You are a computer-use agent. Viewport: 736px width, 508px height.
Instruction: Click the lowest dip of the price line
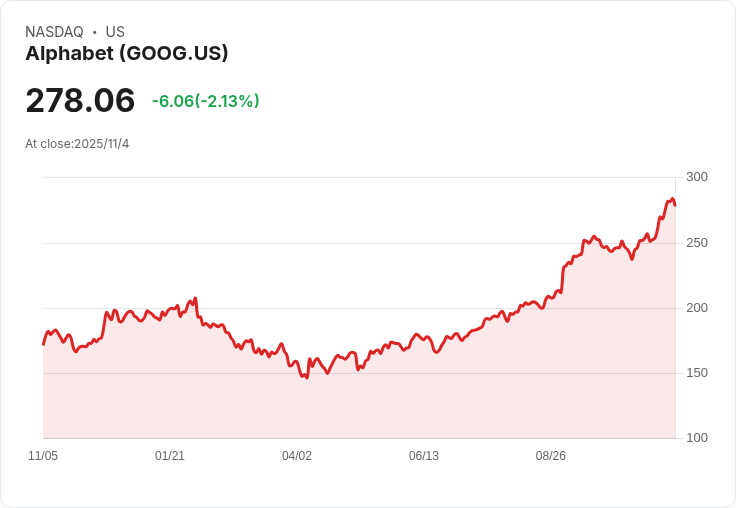306,378
